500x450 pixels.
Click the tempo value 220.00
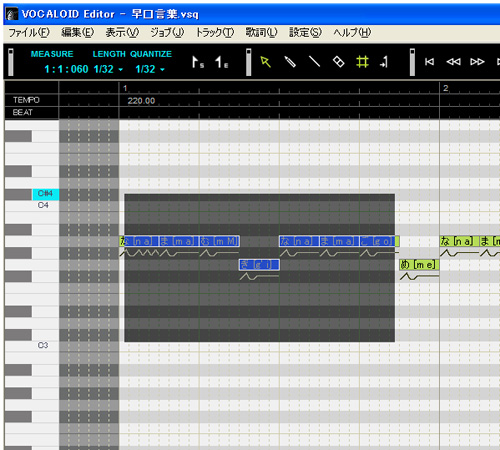coord(141,101)
